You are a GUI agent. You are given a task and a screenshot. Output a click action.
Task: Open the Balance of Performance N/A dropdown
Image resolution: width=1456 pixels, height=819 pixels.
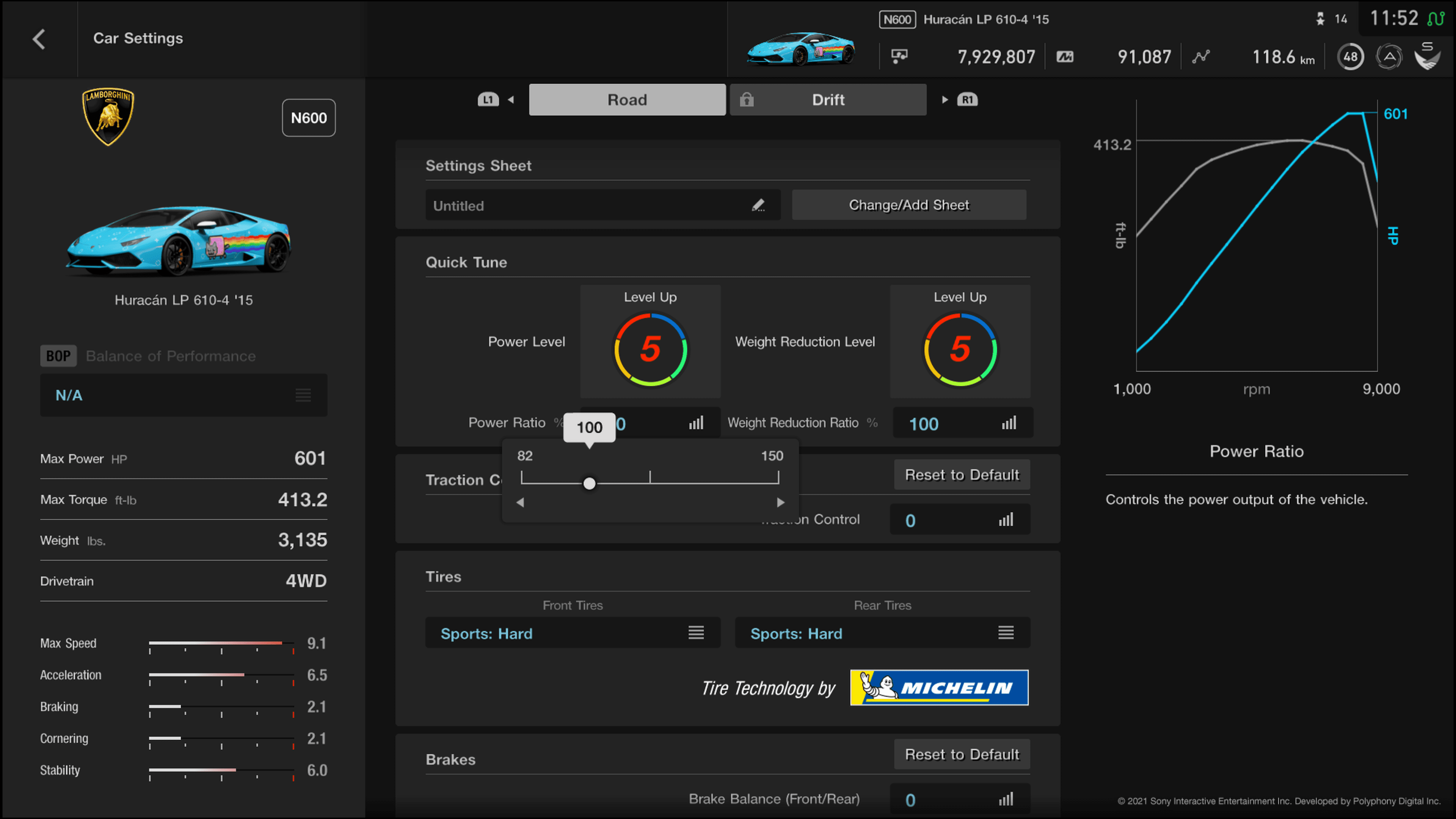(184, 395)
